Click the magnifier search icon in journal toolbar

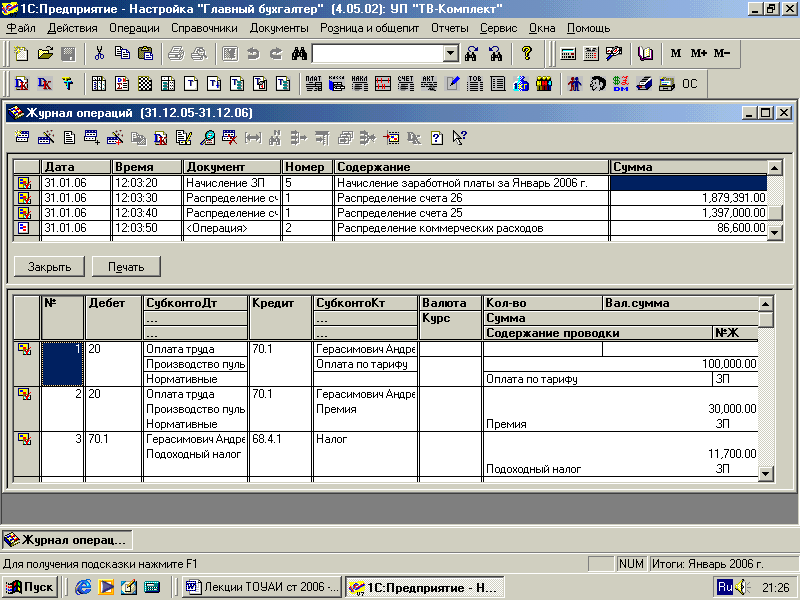pos(207,137)
